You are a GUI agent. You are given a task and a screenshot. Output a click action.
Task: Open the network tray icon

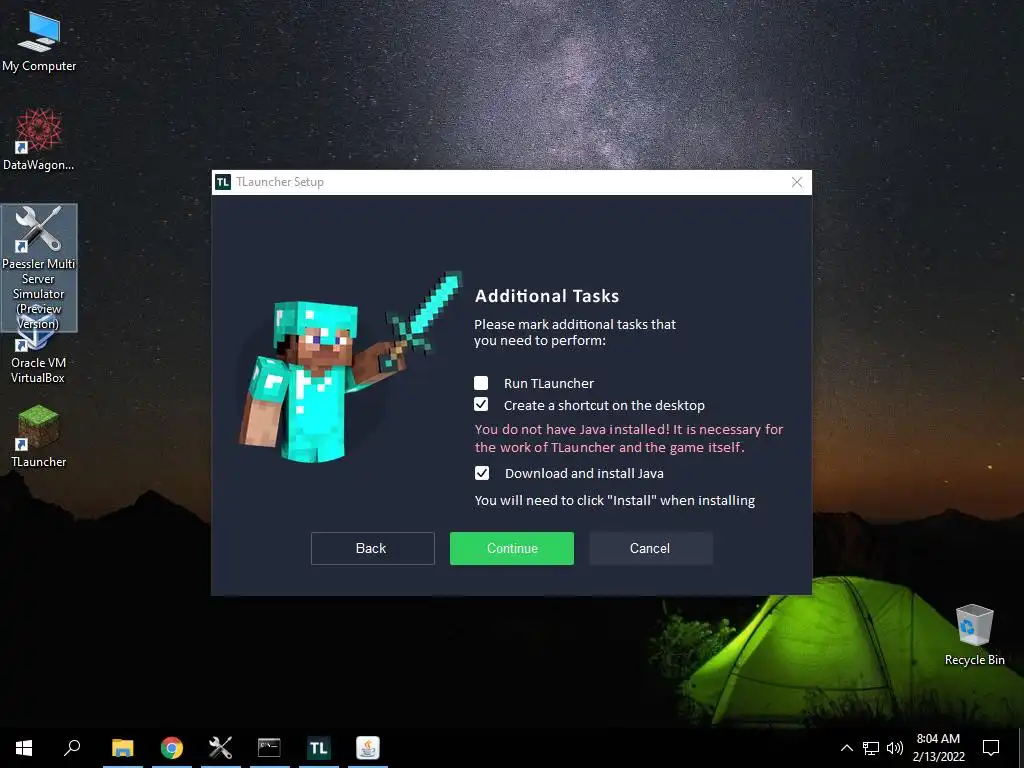(x=871, y=748)
